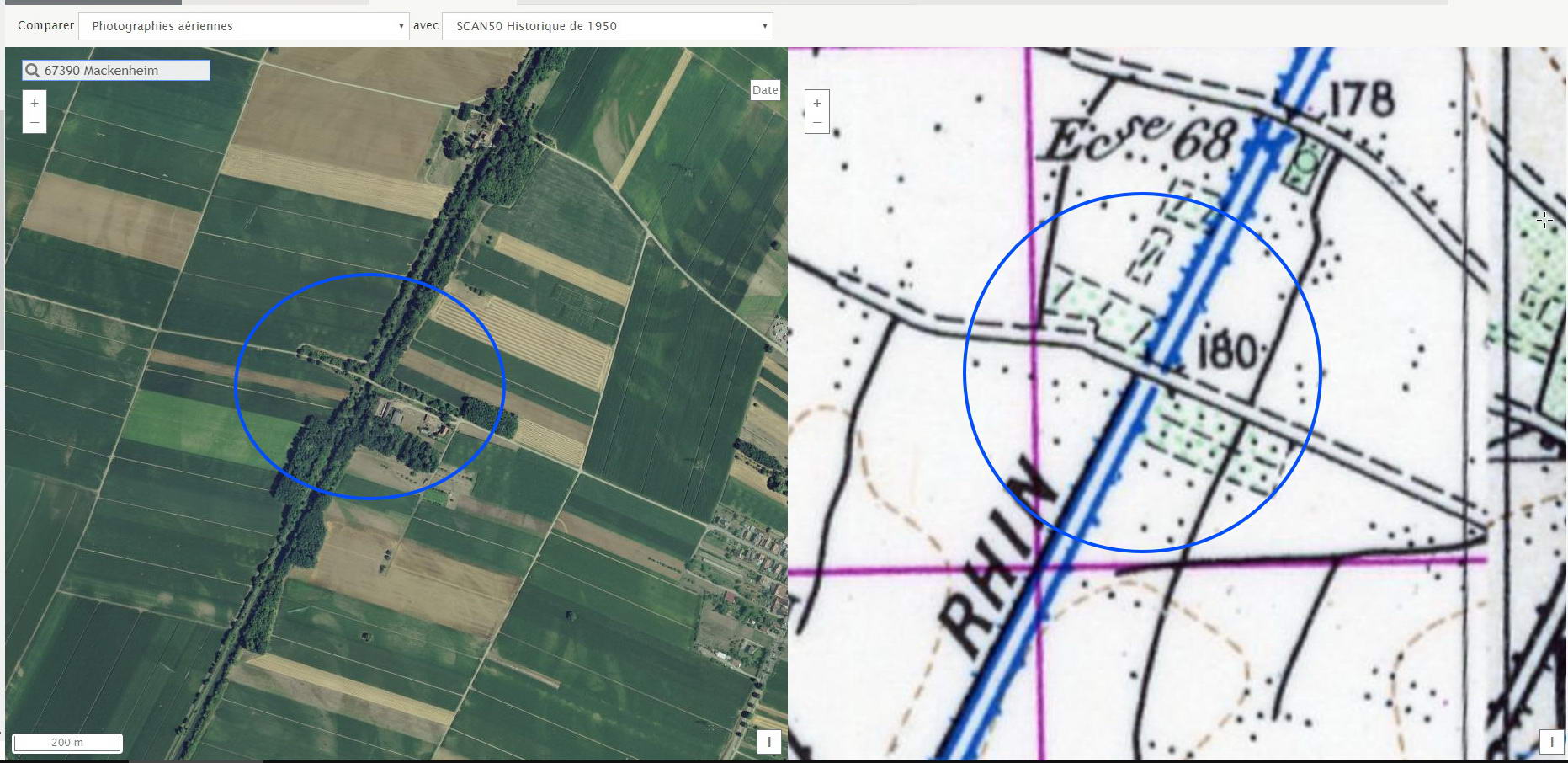Viewport: 1568px width, 763px height.
Task: Click the green circle symbol beside 178
Action: tap(1305, 163)
